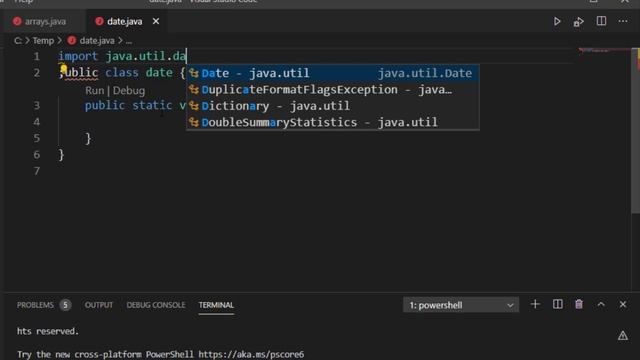Click the Problems count badge 5
640x360 pixels.
[x=65, y=305]
